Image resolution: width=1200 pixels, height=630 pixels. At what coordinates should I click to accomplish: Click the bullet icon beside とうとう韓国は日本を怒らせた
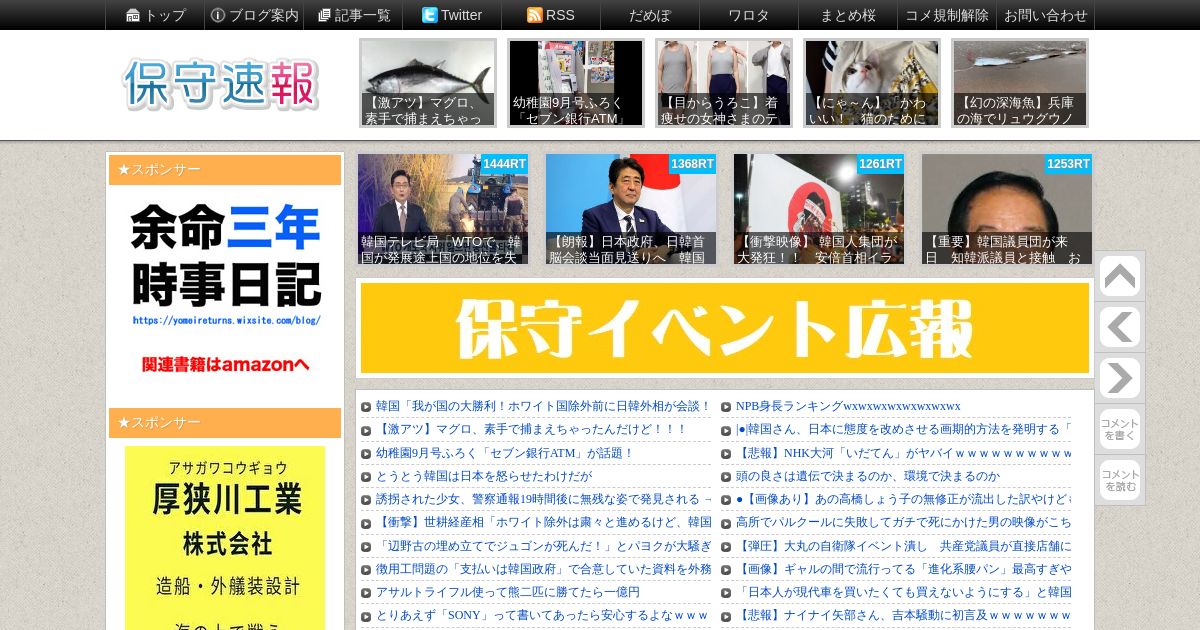(x=366, y=477)
